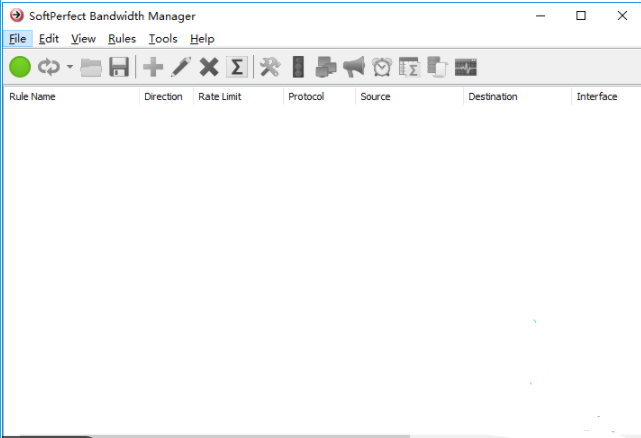
Task: Click the open folder toolbar icon
Action: (91, 67)
